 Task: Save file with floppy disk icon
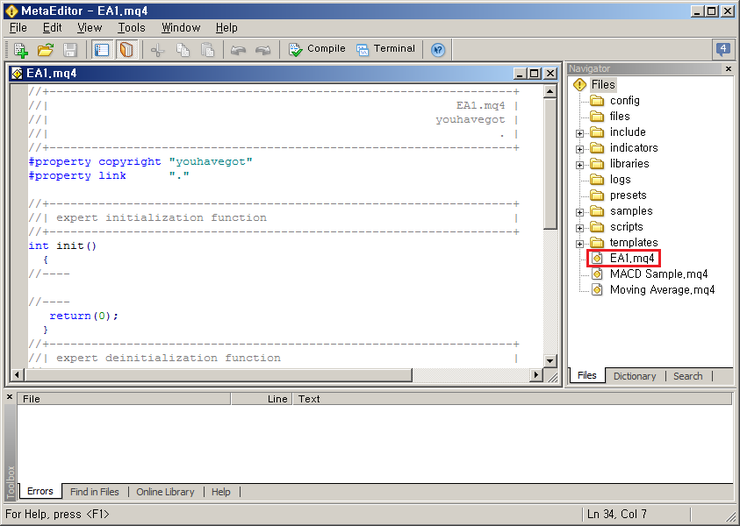coord(70,50)
